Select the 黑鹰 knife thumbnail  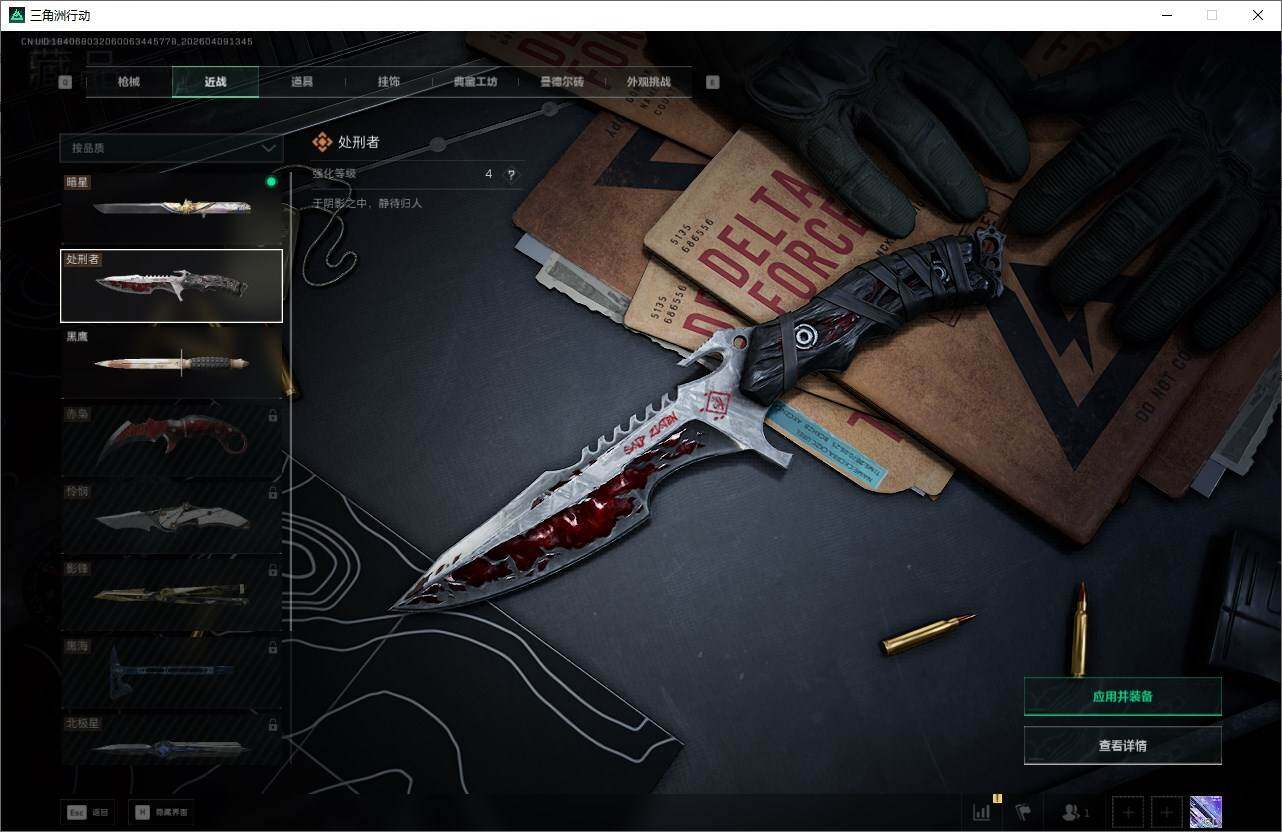coord(171,362)
